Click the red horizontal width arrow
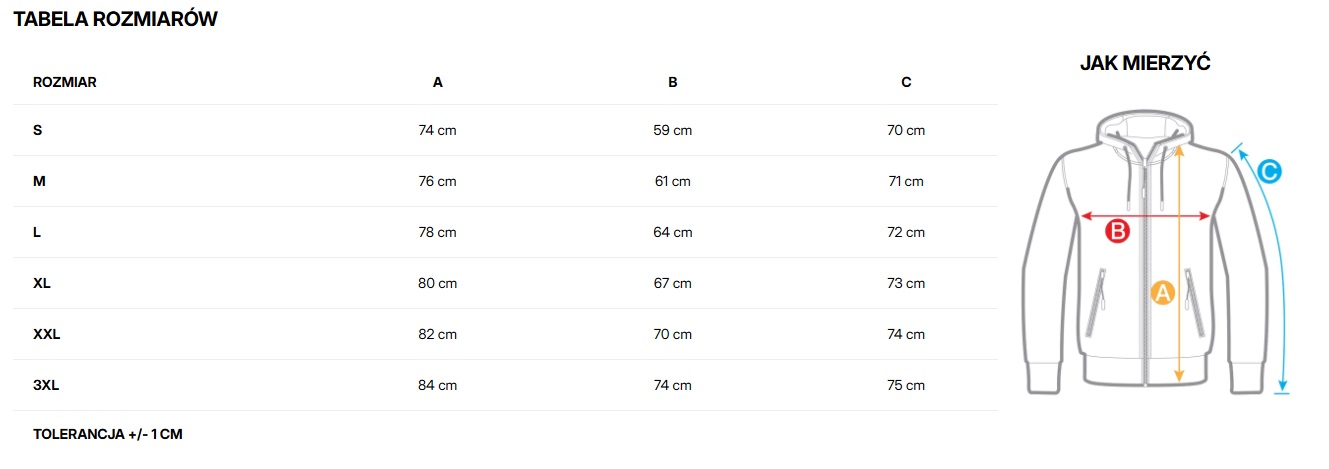 point(1147,215)
